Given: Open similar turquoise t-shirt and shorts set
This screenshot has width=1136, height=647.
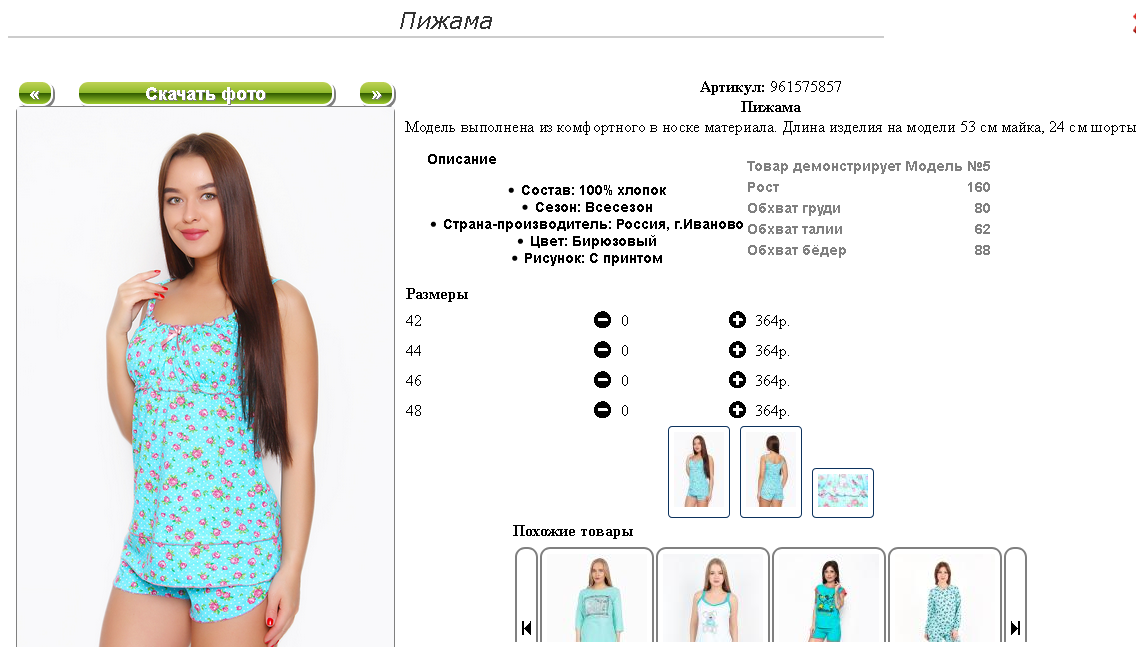Looking at the screenshot, I should click(829, 596).
